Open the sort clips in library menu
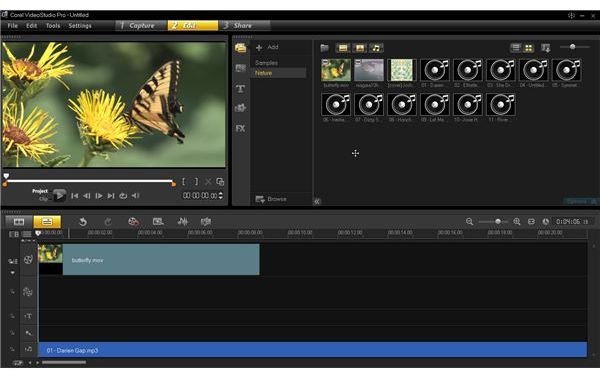This screenshot has height=370, width=600. (546, 48)
